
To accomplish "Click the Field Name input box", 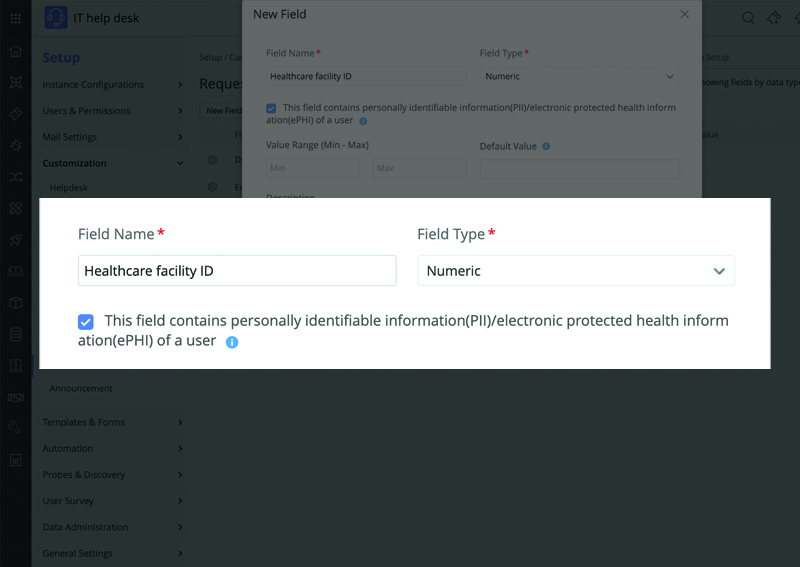I will [237, 271].
